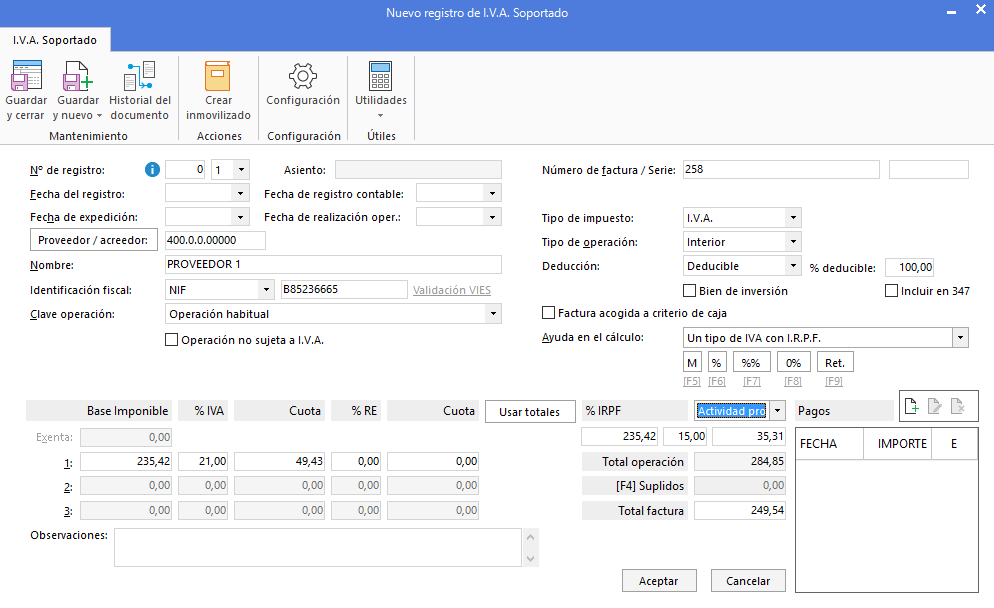This screenshot has width=994, height=608.
Task: Click IRPF base field 235,42
Action: 620,436
